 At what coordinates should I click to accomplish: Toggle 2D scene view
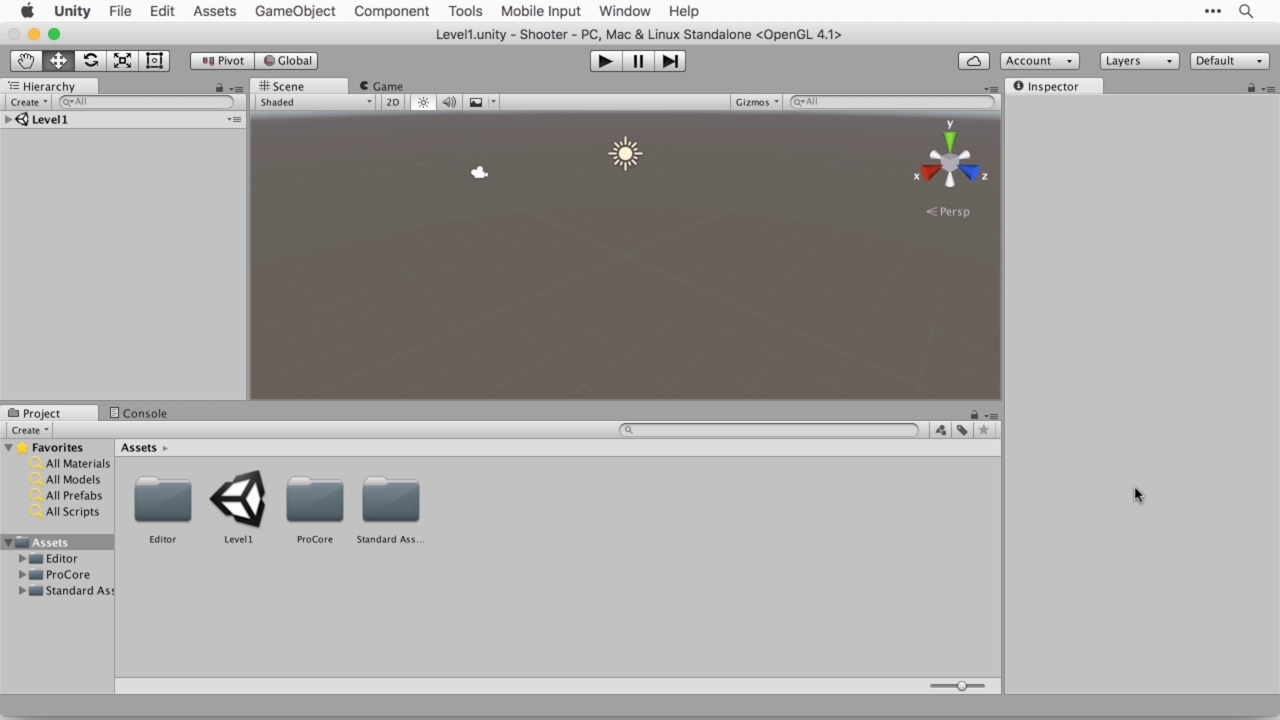click(393, 102)
